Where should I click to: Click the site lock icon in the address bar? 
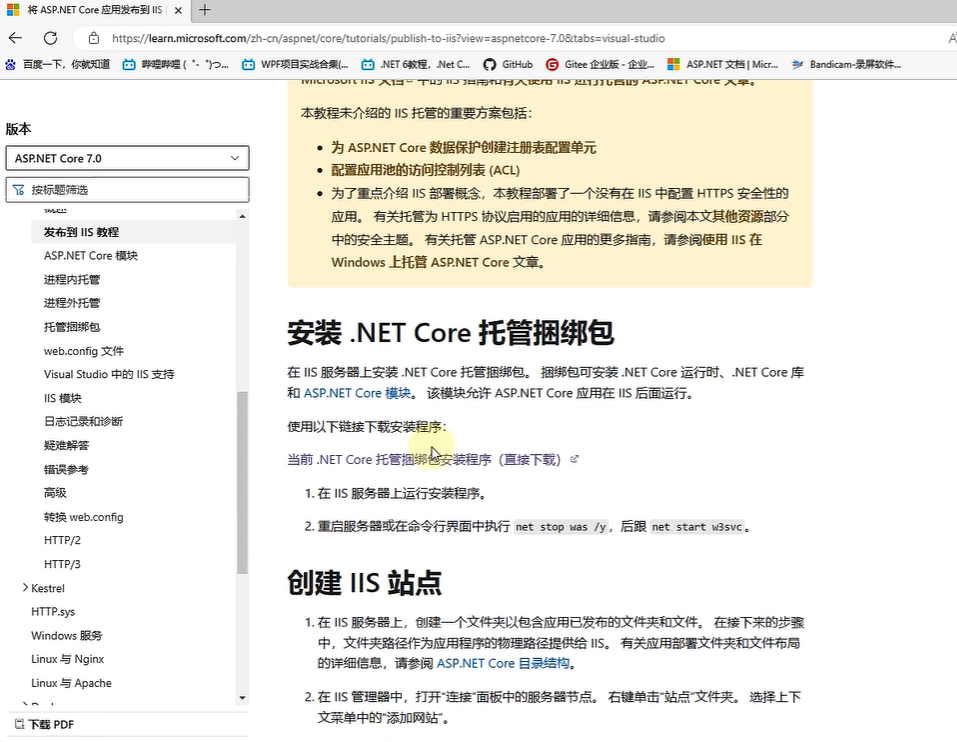pyautogui.click(x=93, y=38)
